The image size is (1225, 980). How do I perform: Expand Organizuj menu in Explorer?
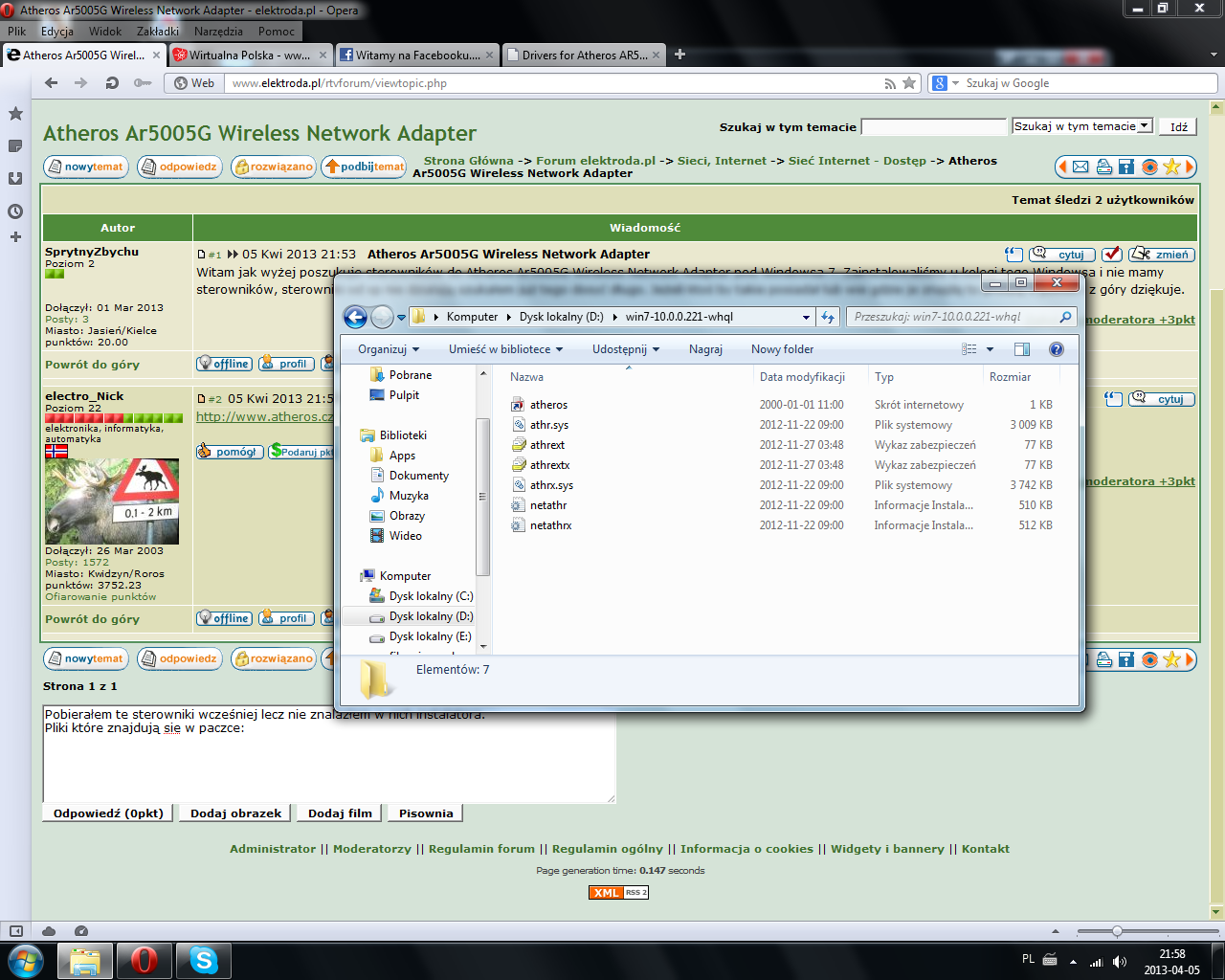pos(389,349)
